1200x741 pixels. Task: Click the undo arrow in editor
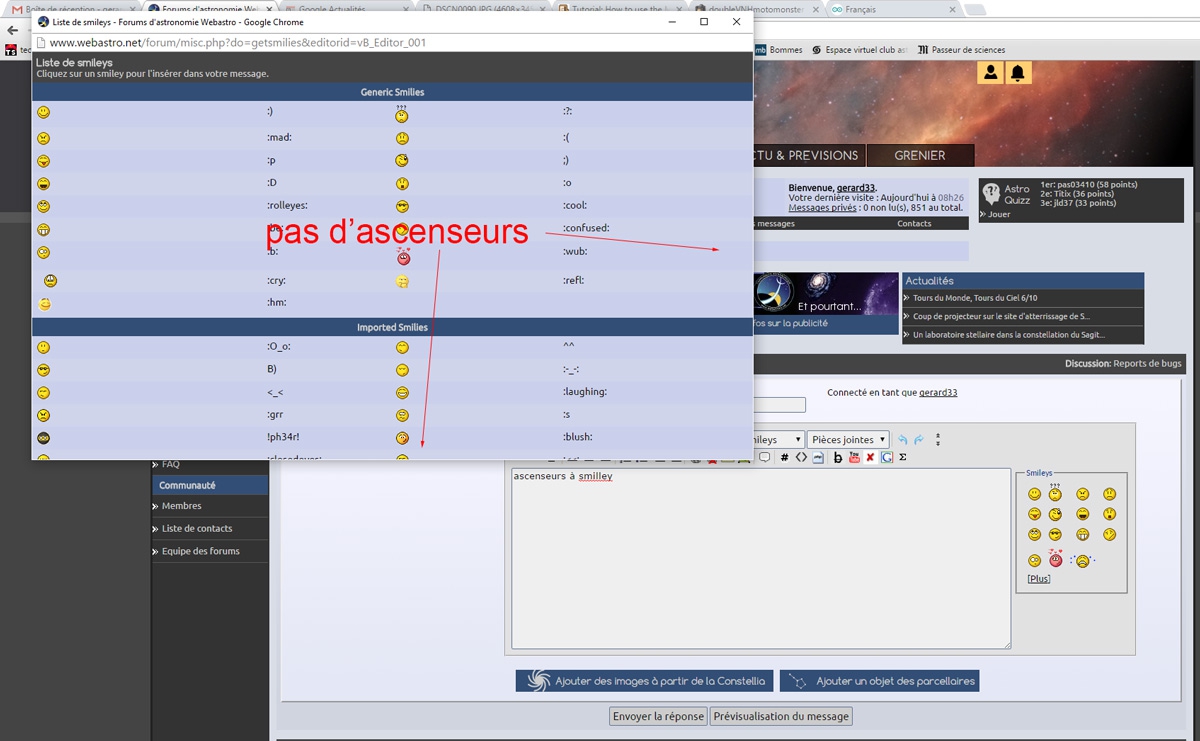tap(903, 440)
